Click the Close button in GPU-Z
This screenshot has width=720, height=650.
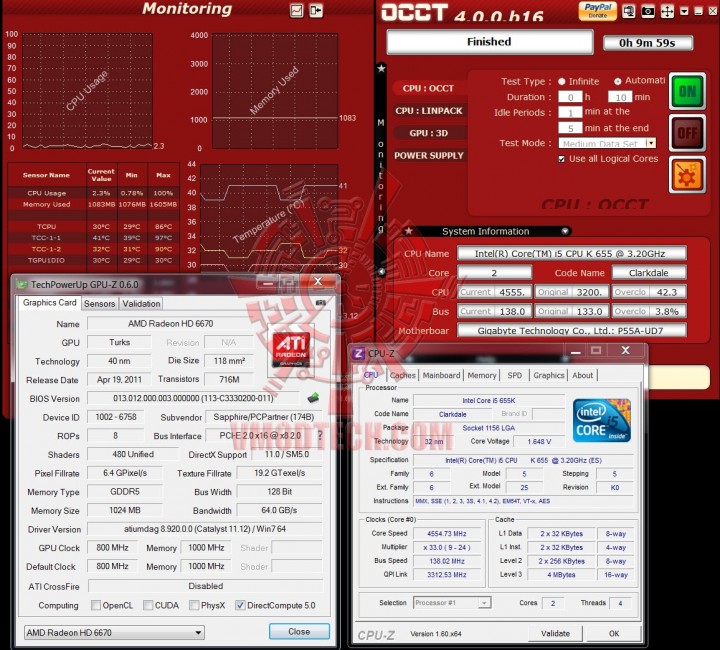(x=299, y=632)
